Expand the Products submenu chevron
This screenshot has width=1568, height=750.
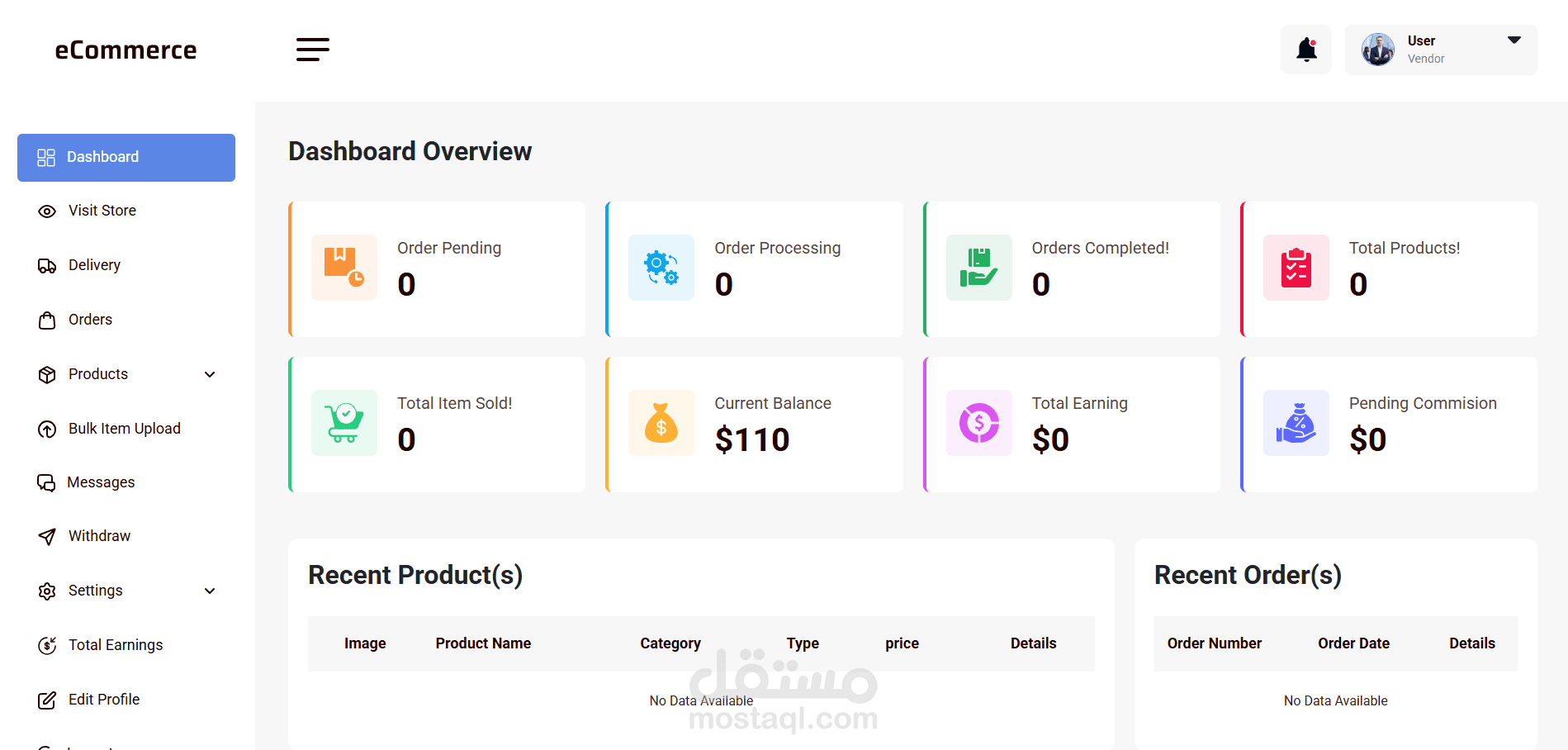pos(210,374)
